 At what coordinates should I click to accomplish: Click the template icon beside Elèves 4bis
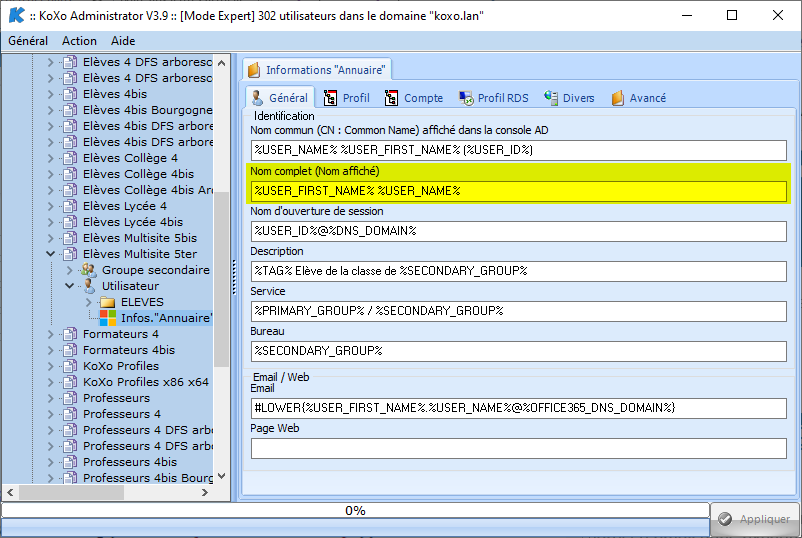70,94
